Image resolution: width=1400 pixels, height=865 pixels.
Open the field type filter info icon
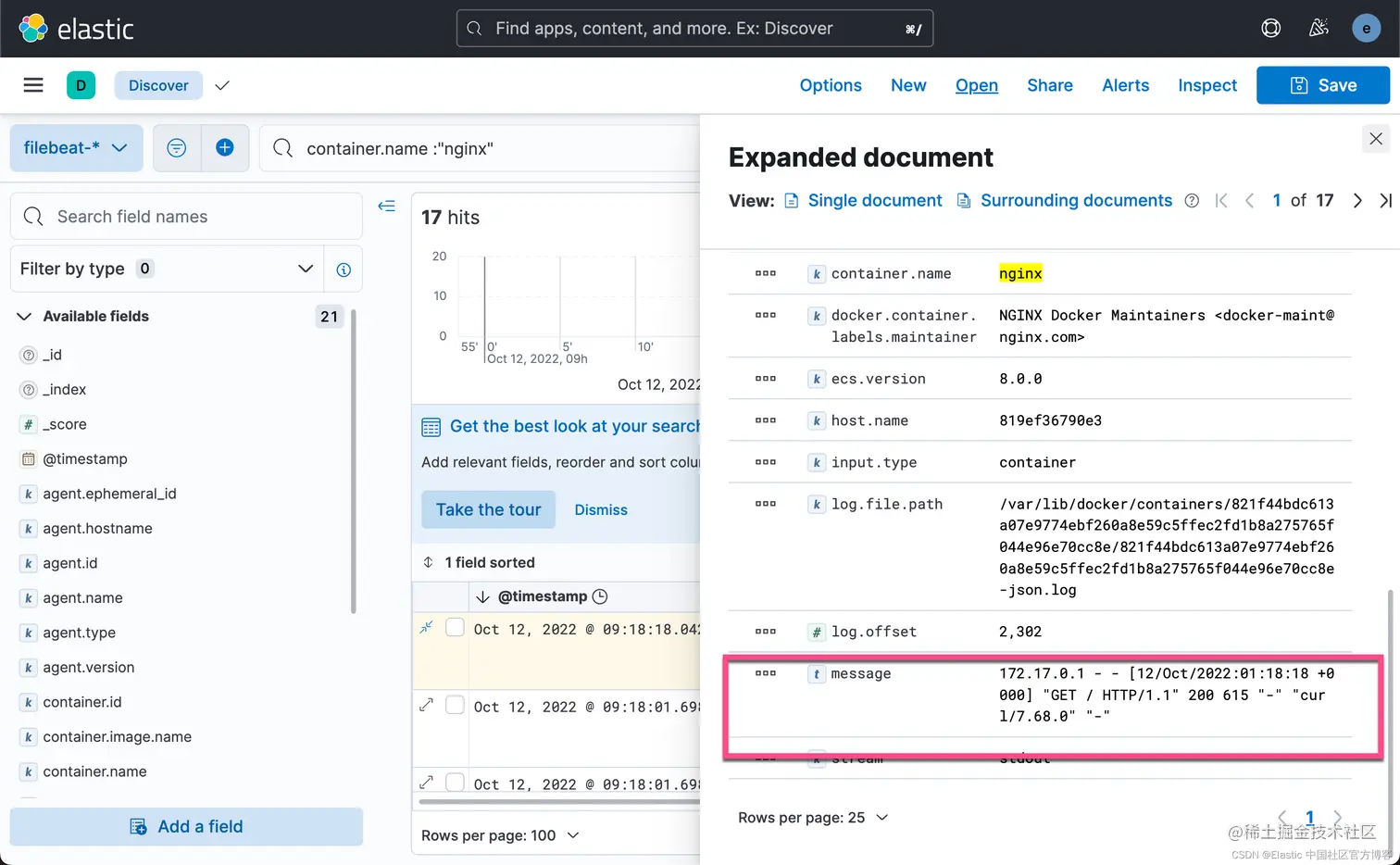[344, 270]
